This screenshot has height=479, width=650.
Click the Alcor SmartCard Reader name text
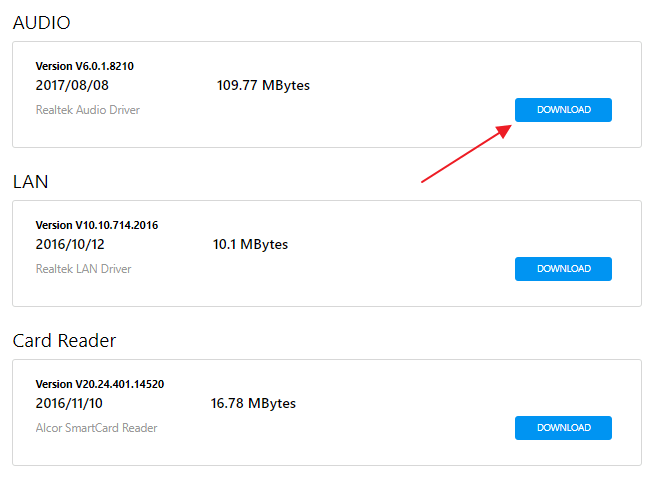tap(96, 428)
